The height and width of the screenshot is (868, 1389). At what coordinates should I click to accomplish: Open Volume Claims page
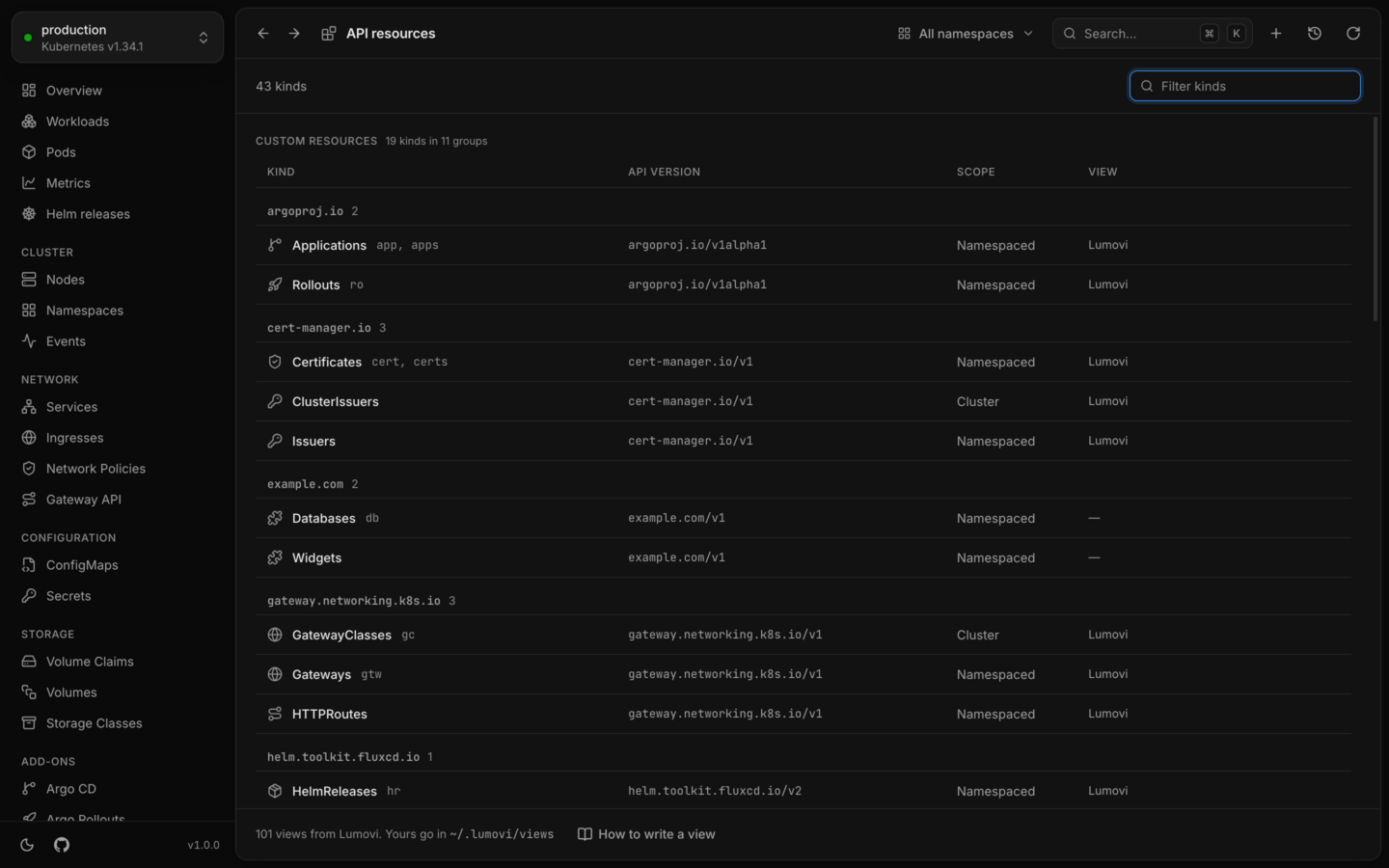[118, 662]
